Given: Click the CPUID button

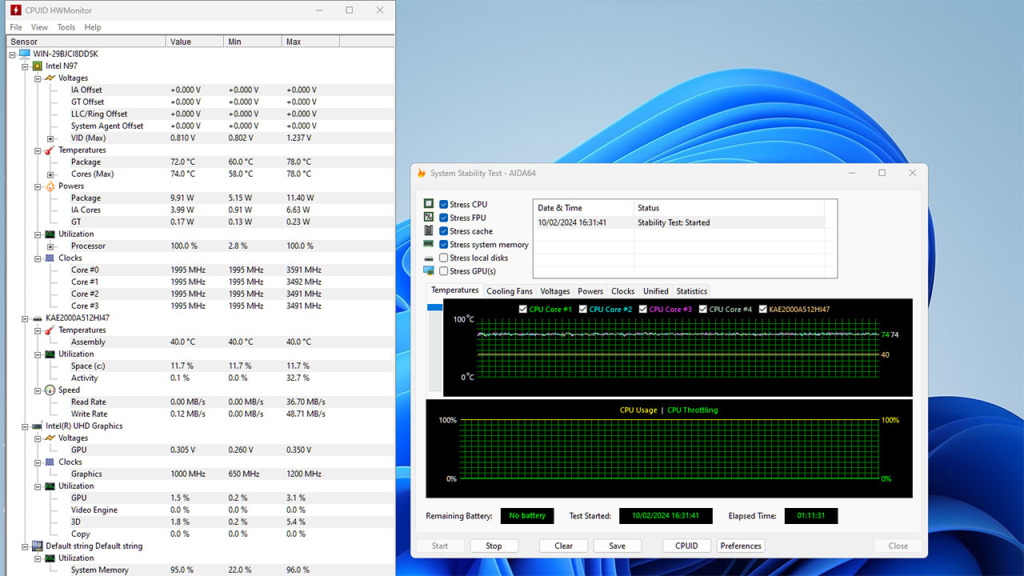Looking at the screenshot, I should (686, 546).
